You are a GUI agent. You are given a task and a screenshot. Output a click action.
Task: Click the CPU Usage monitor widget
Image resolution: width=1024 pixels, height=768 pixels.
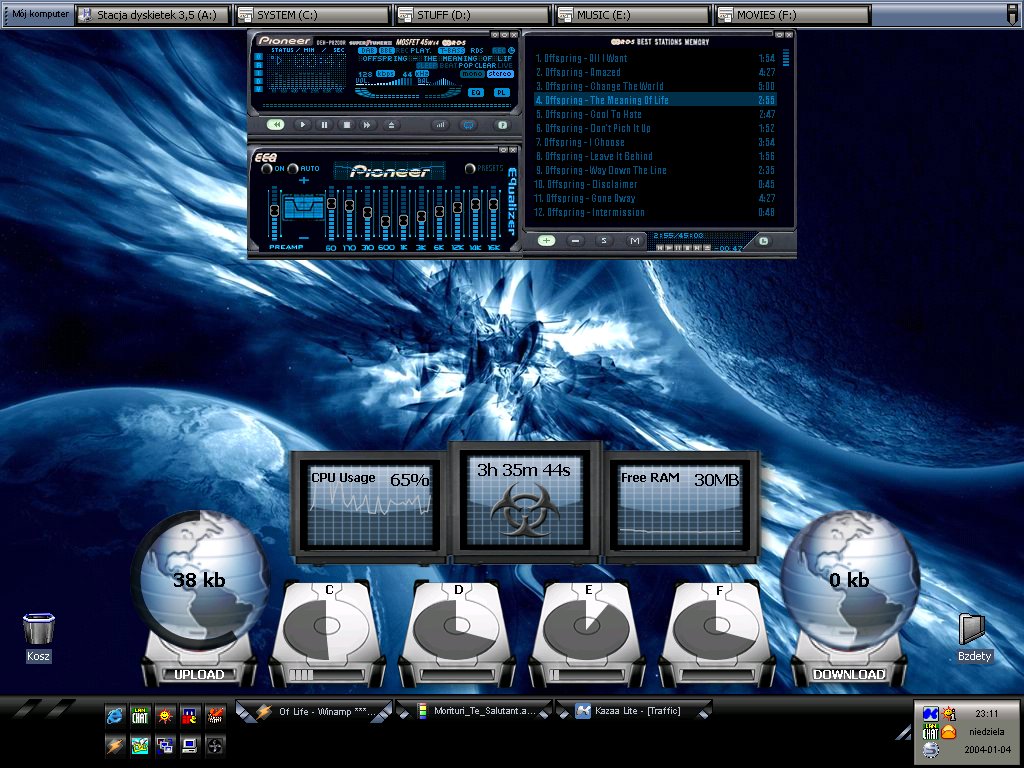[370, 505]
